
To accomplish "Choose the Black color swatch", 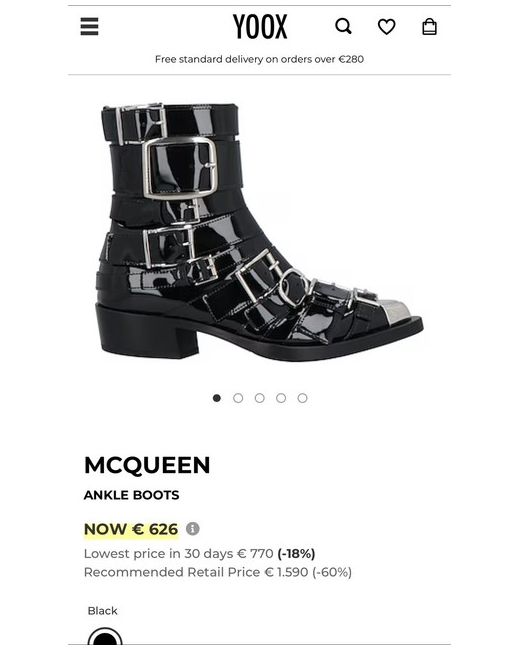I will [105, 636].
